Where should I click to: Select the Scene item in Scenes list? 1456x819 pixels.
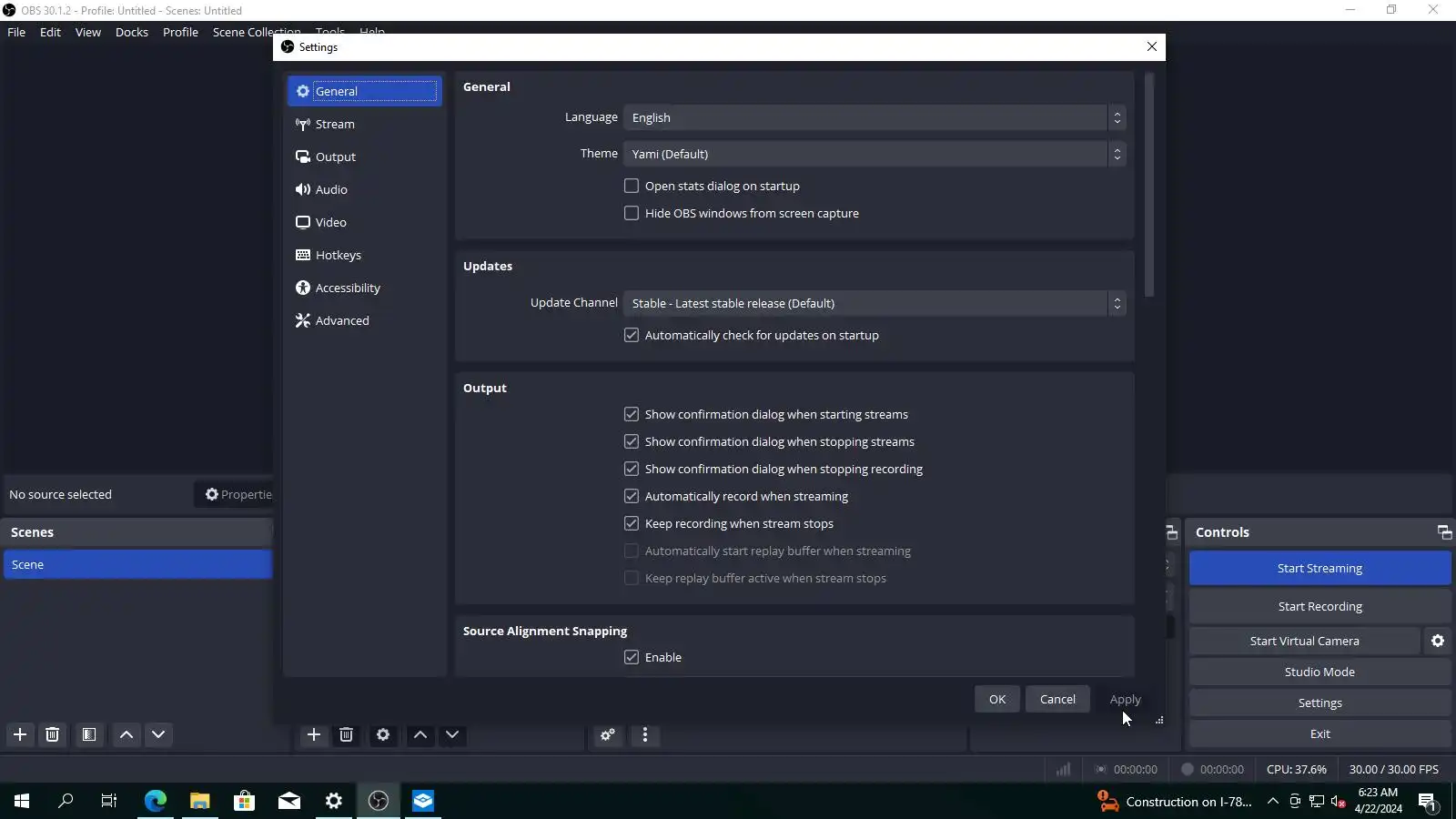click(137, 564)
